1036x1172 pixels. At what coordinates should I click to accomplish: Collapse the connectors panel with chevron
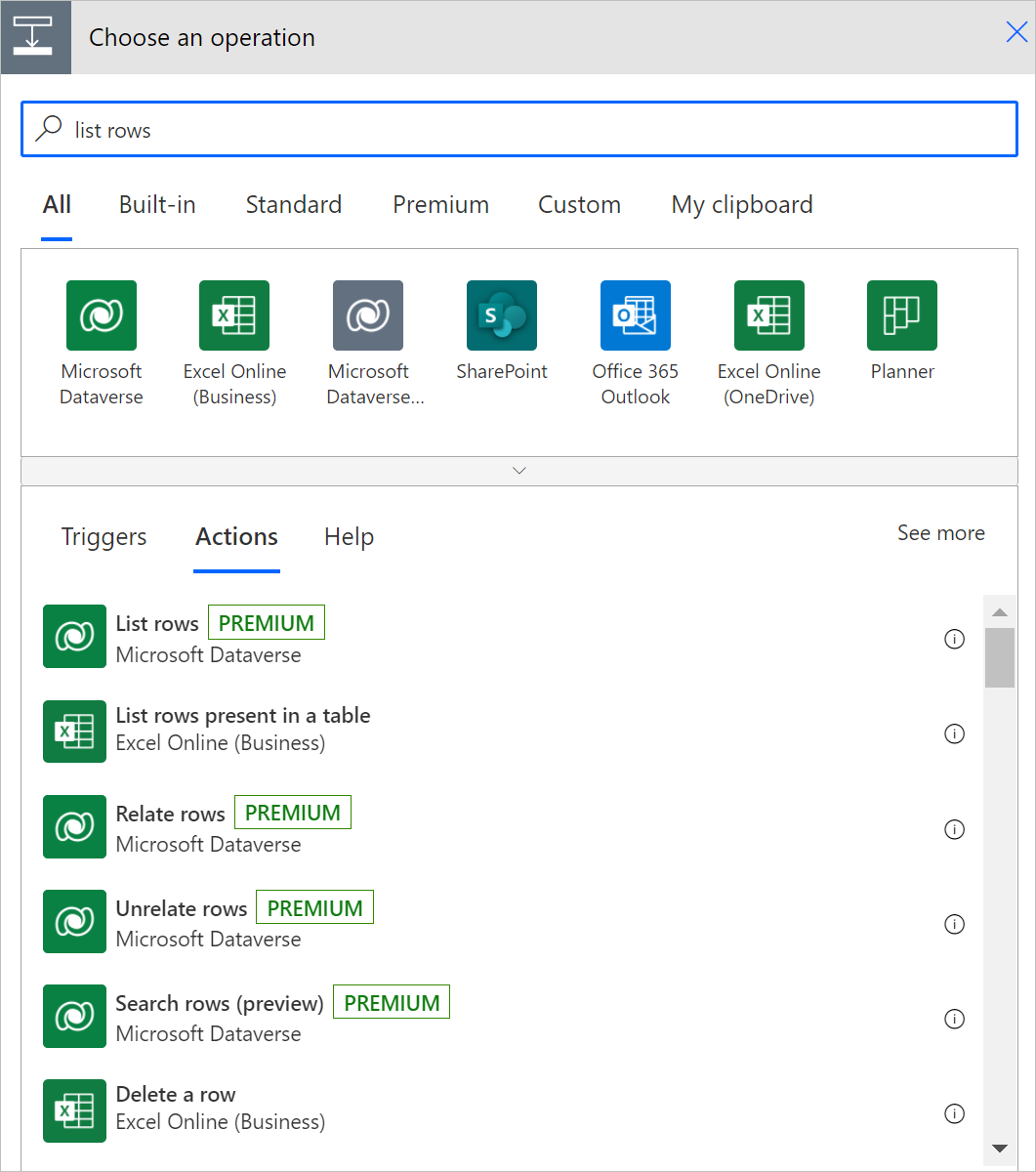click(519, 471)
